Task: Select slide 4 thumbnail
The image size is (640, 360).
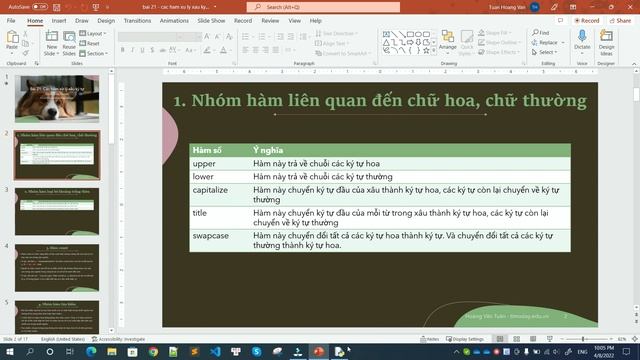Action: point(57,267)
